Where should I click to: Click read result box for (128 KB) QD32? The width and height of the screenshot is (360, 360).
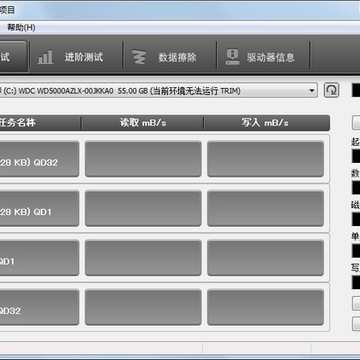pyautogui.click(x=143, y=159)
